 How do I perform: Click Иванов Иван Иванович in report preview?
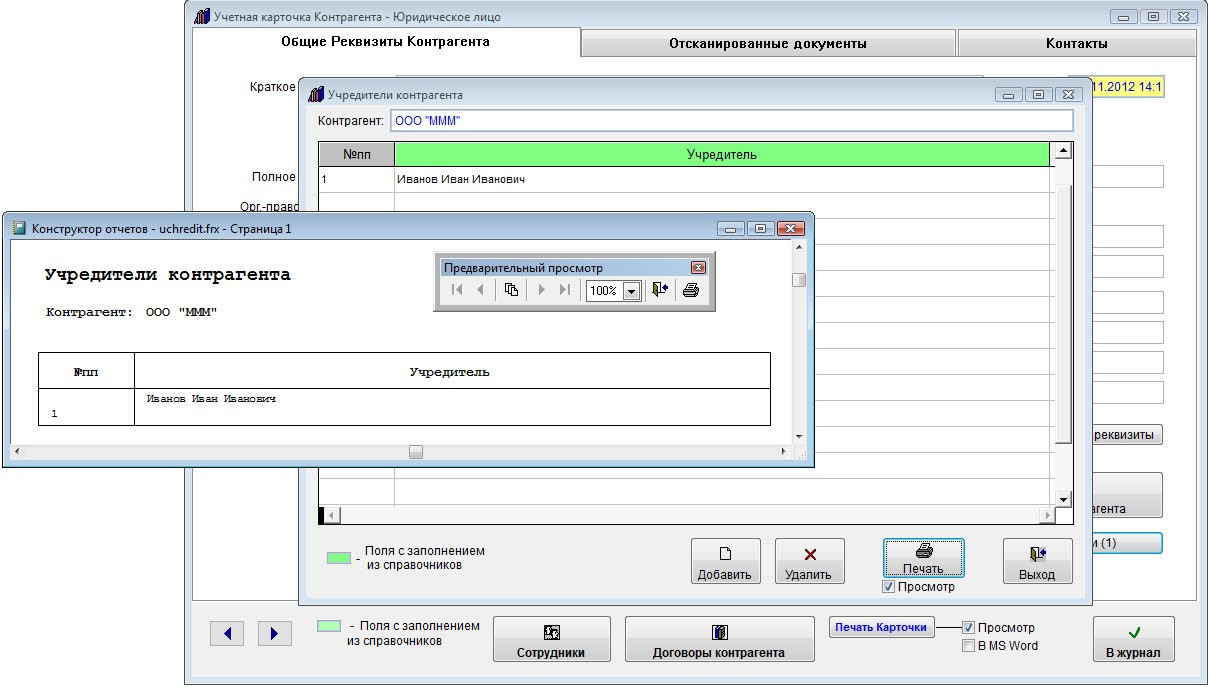click(211, 399)
